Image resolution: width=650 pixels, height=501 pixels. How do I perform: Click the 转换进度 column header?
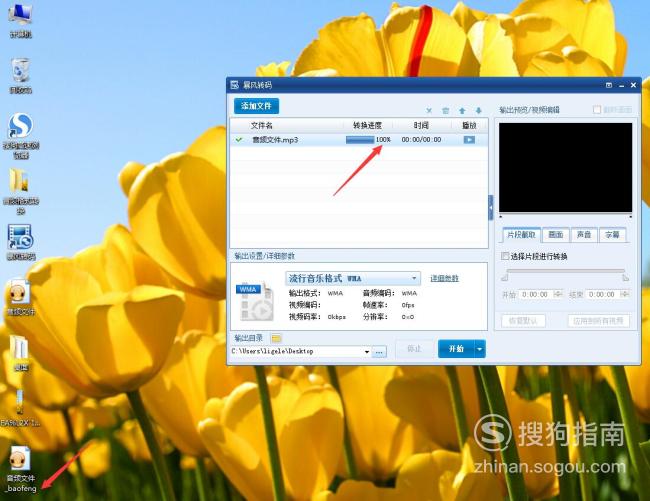[367, 125]
